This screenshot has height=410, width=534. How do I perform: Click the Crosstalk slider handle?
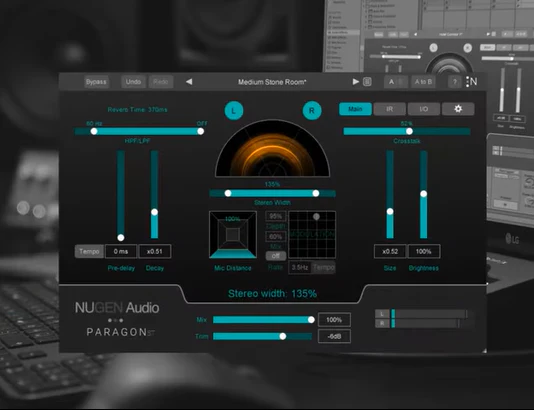click(x=409, y=131)
